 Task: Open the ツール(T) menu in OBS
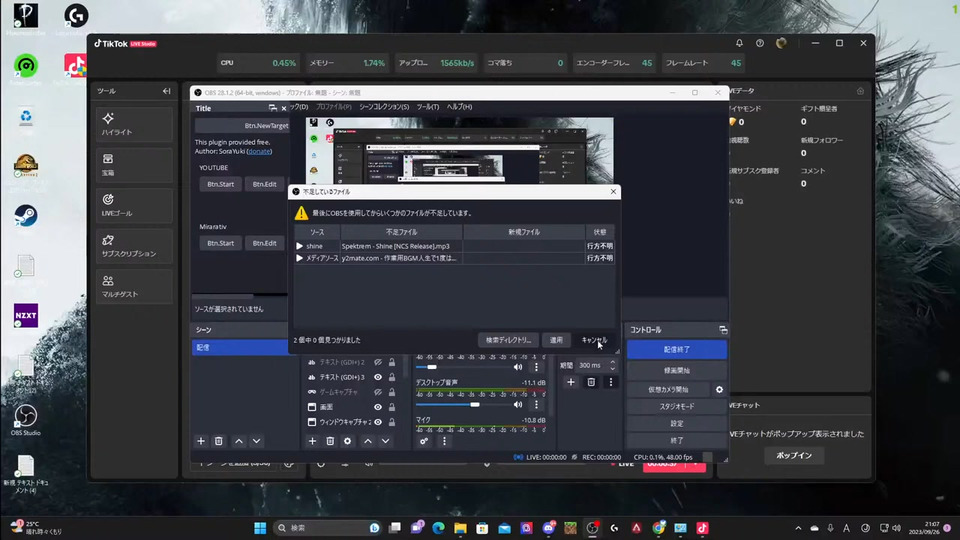[x=427, y=107]
